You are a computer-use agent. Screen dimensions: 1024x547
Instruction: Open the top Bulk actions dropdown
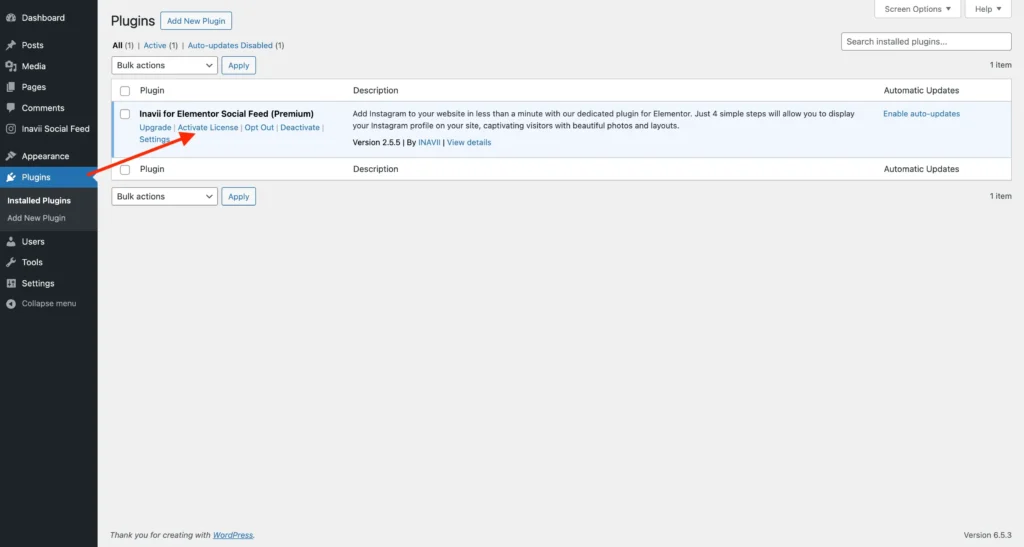(164, 65)
